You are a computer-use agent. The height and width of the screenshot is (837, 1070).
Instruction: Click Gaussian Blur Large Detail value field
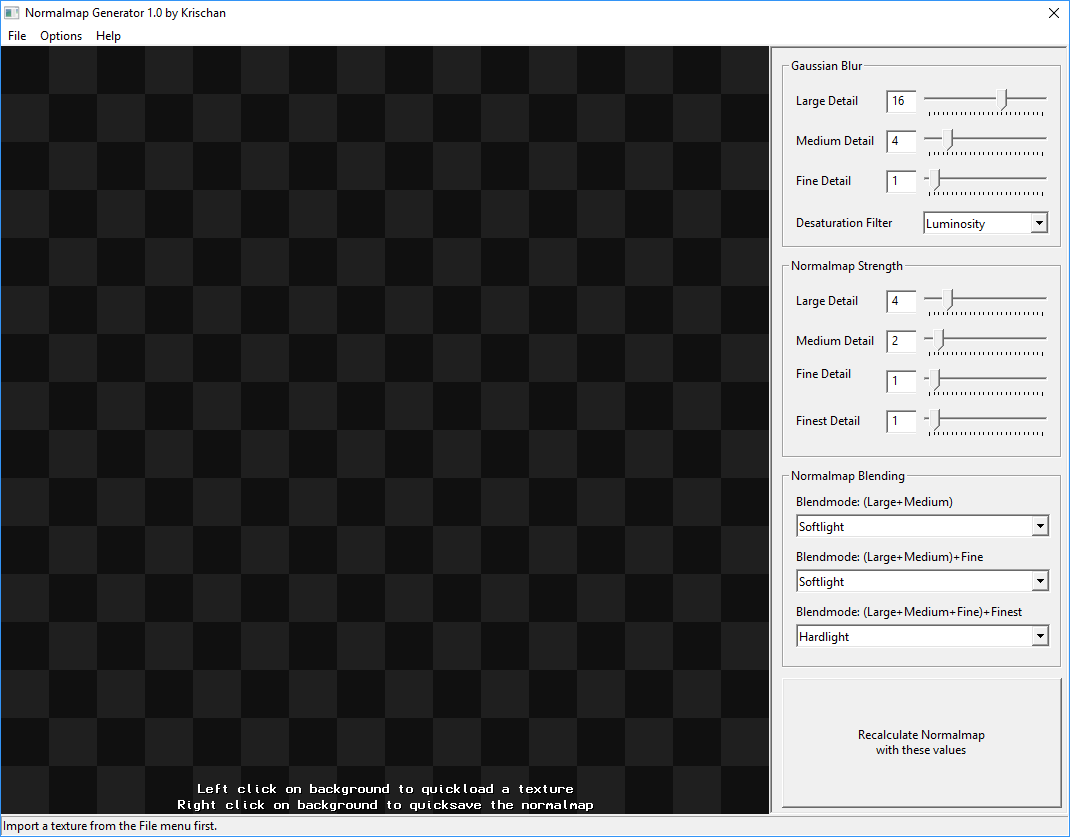point(901,101)
